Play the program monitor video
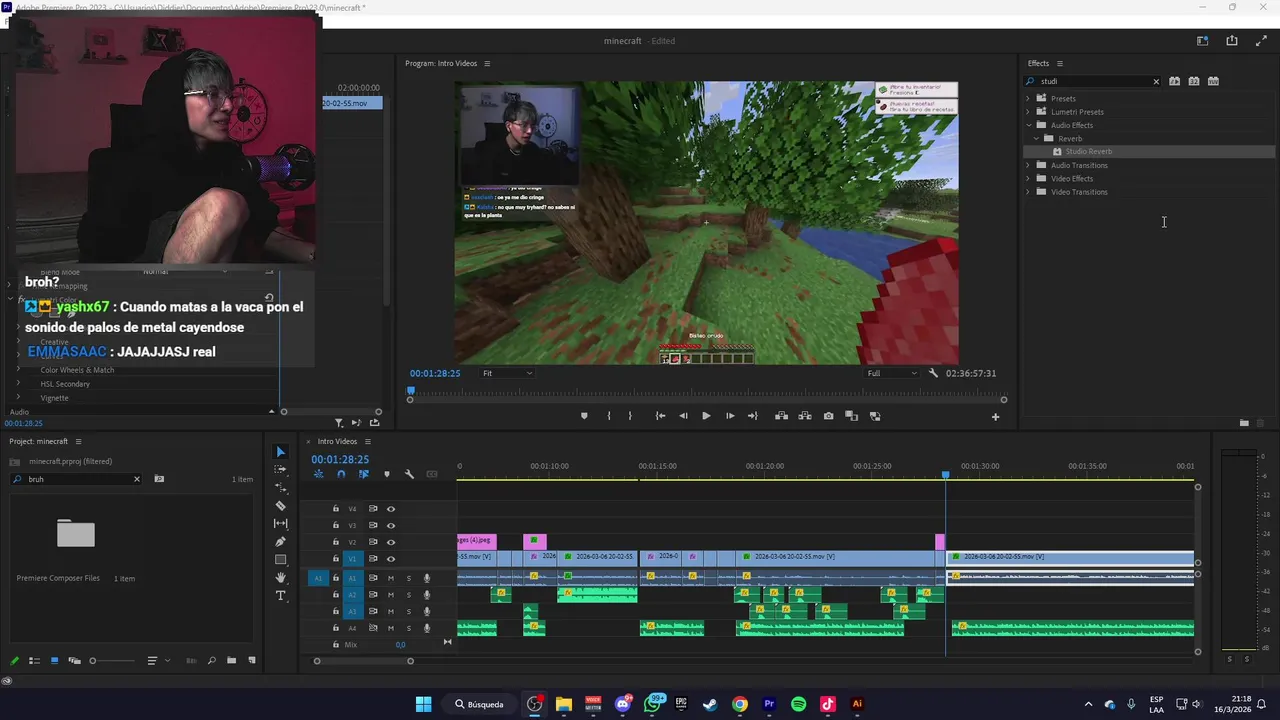1280x720 pixels. 706,416
